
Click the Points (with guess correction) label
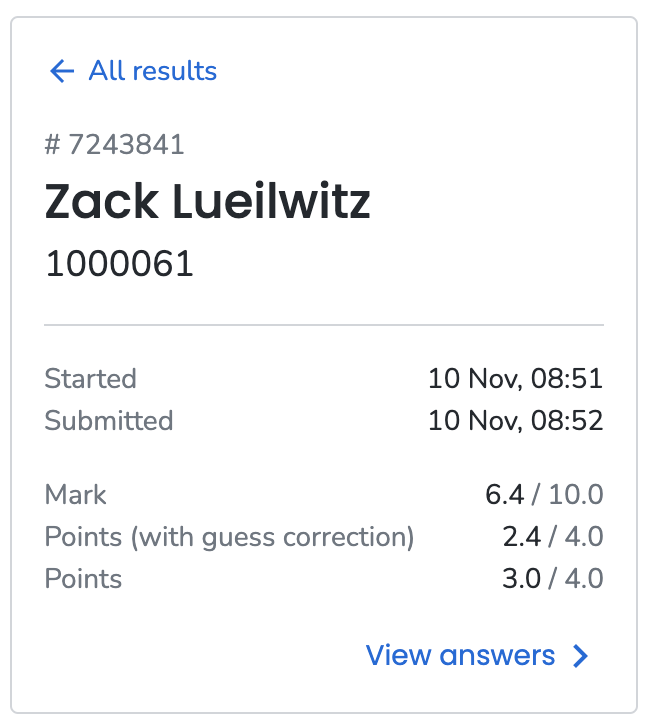click(229, 537)
